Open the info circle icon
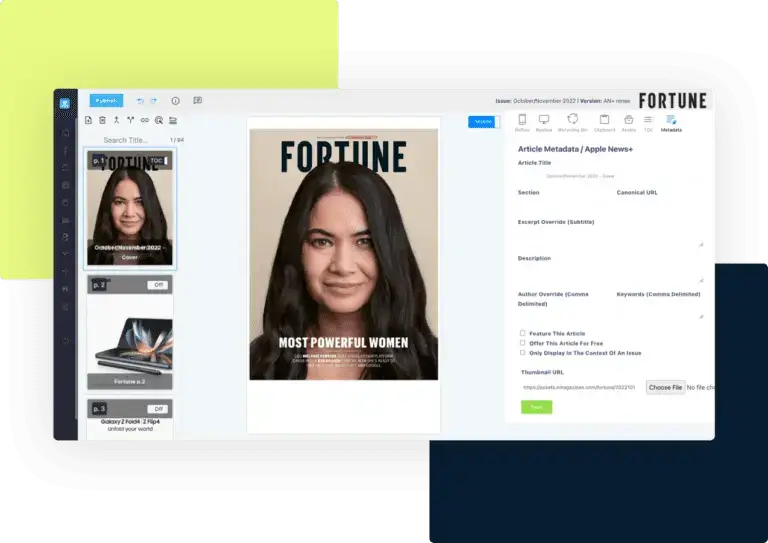This screenshot has width=768, height=543. point(176,101)
